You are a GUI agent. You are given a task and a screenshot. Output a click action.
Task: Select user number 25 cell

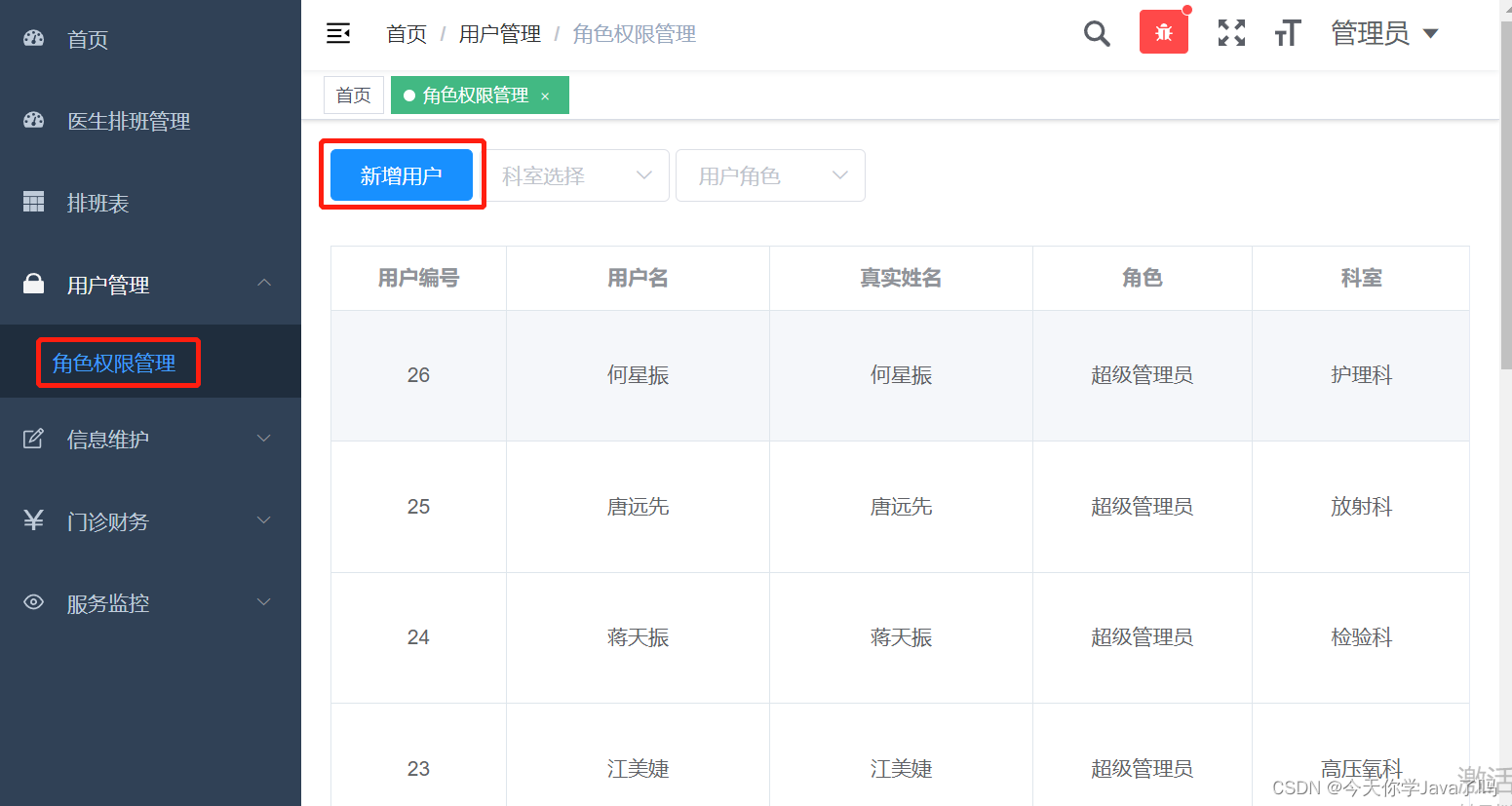click(419, 507)
